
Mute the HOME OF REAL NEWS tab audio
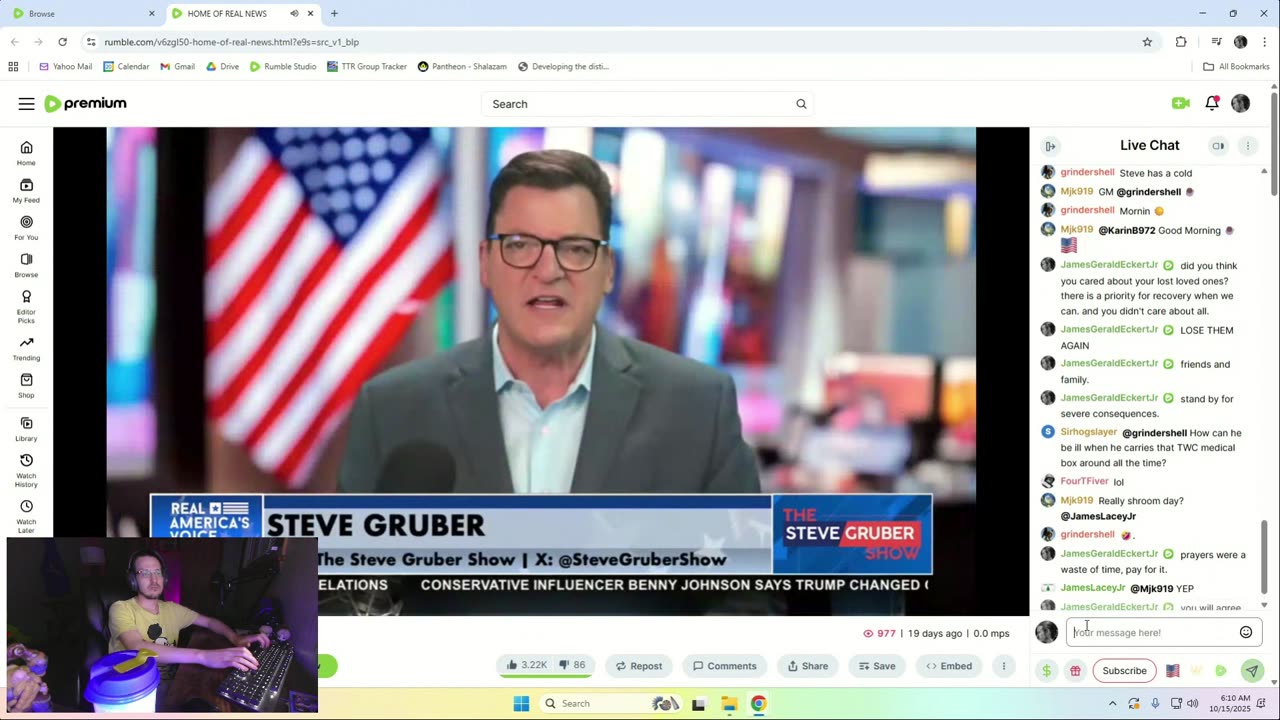[x=293, y=14]
